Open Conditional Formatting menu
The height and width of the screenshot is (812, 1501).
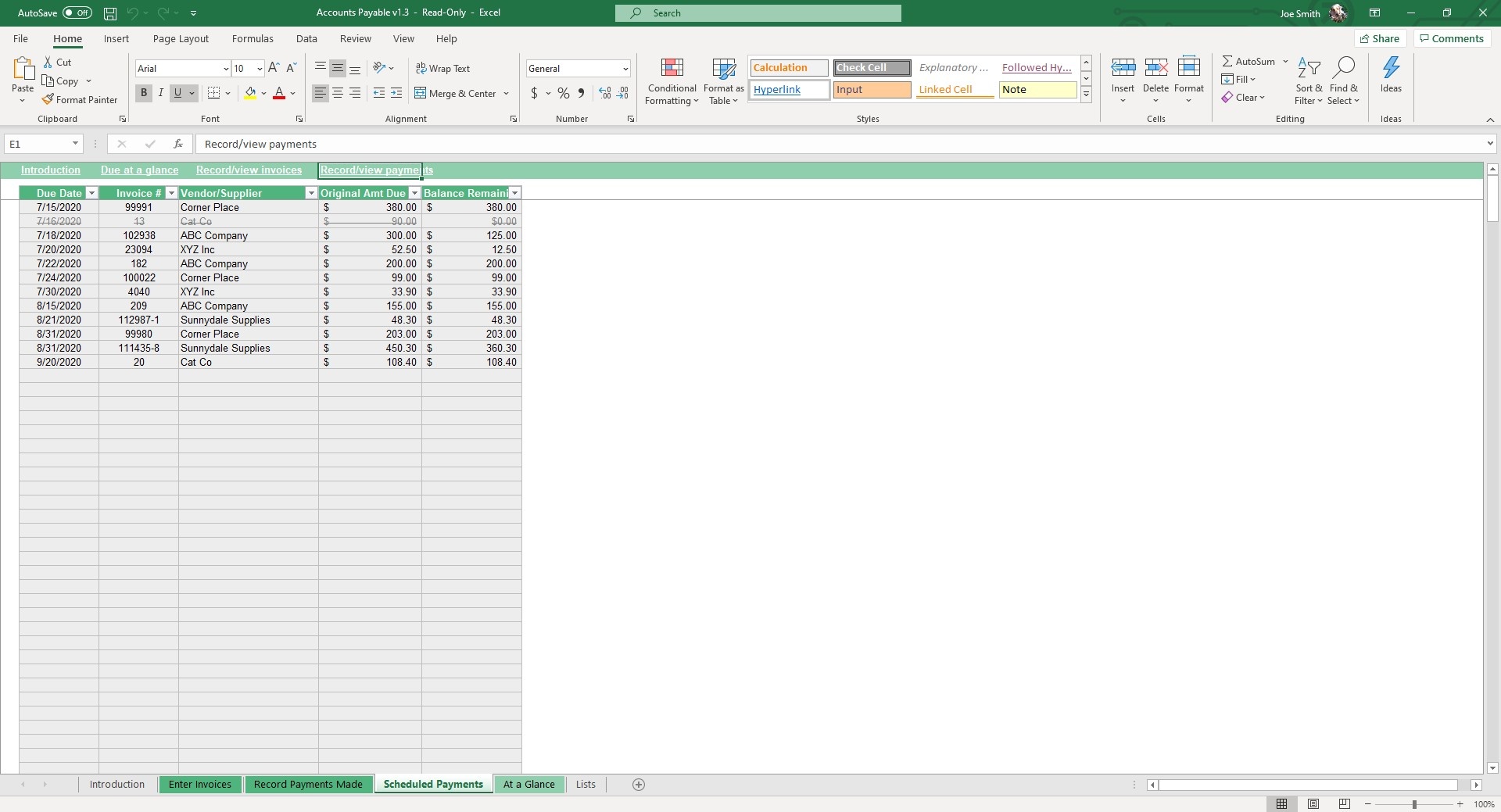pos(672,80)
